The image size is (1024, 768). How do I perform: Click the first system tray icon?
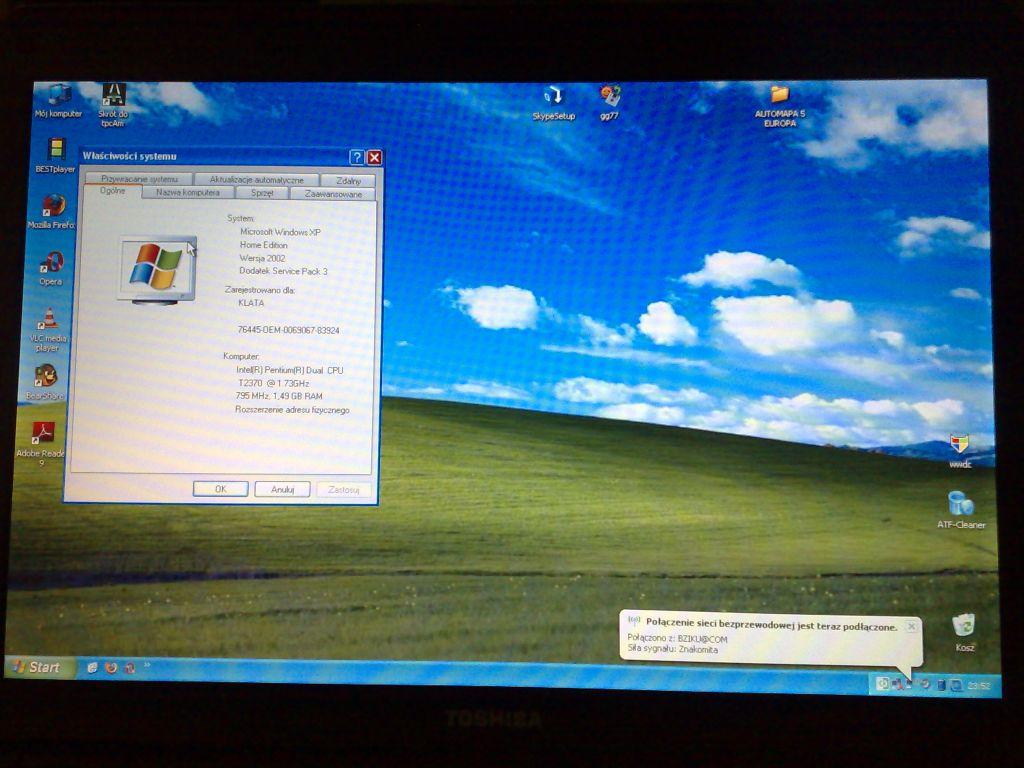882,684
